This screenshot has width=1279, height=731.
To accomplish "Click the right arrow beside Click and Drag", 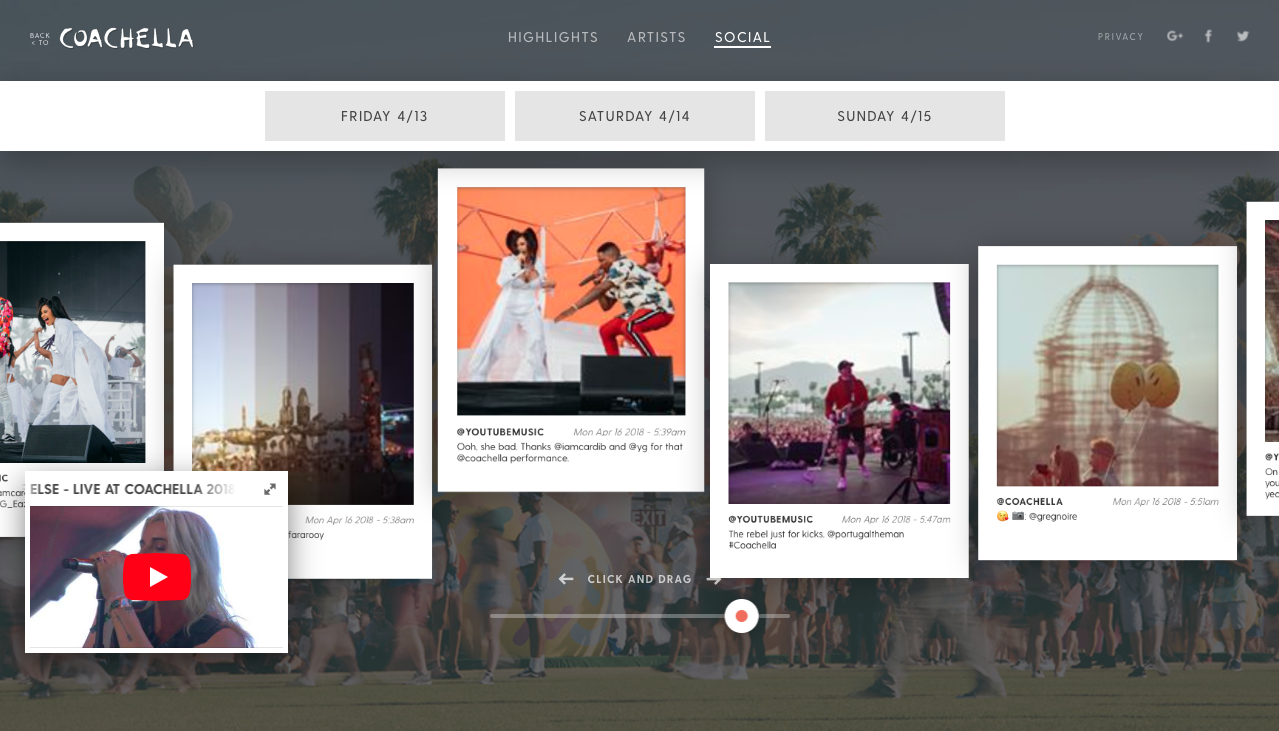I will click(x=714, y=579).
